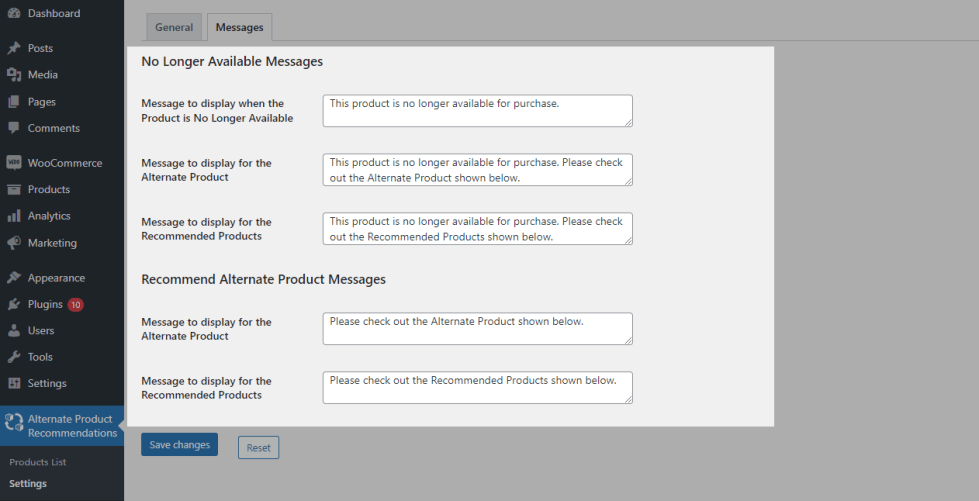Select the Messages tab
979x501 pixels.
coord(239,28)
